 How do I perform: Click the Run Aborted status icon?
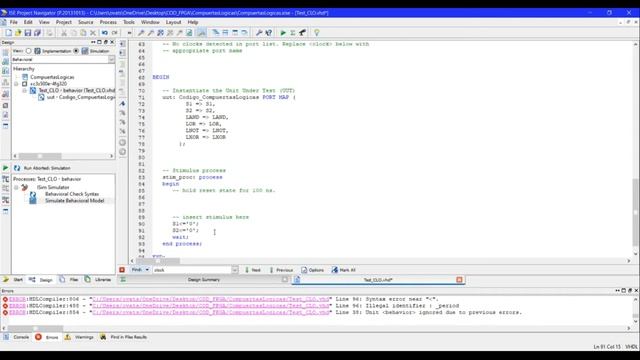(17, 168)
